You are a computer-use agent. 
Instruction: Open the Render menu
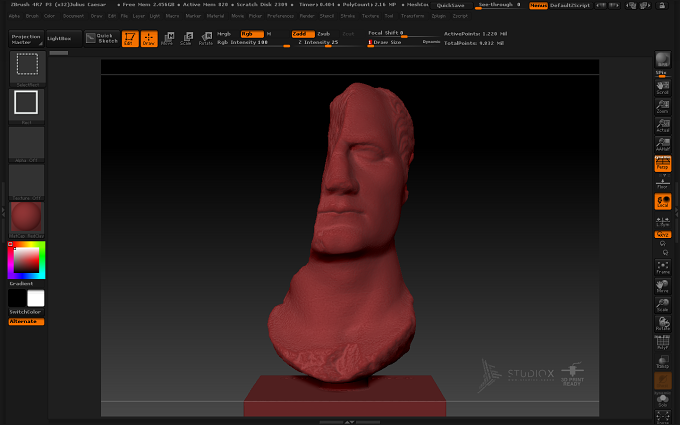307,16
